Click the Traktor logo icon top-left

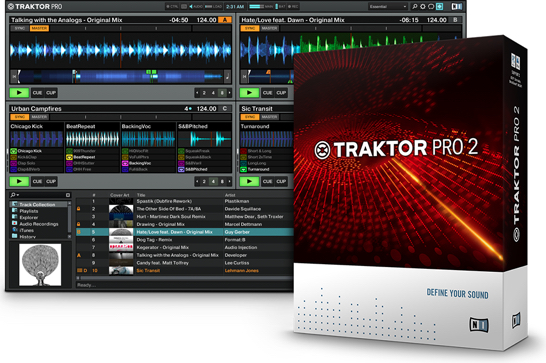coord(11,6)
